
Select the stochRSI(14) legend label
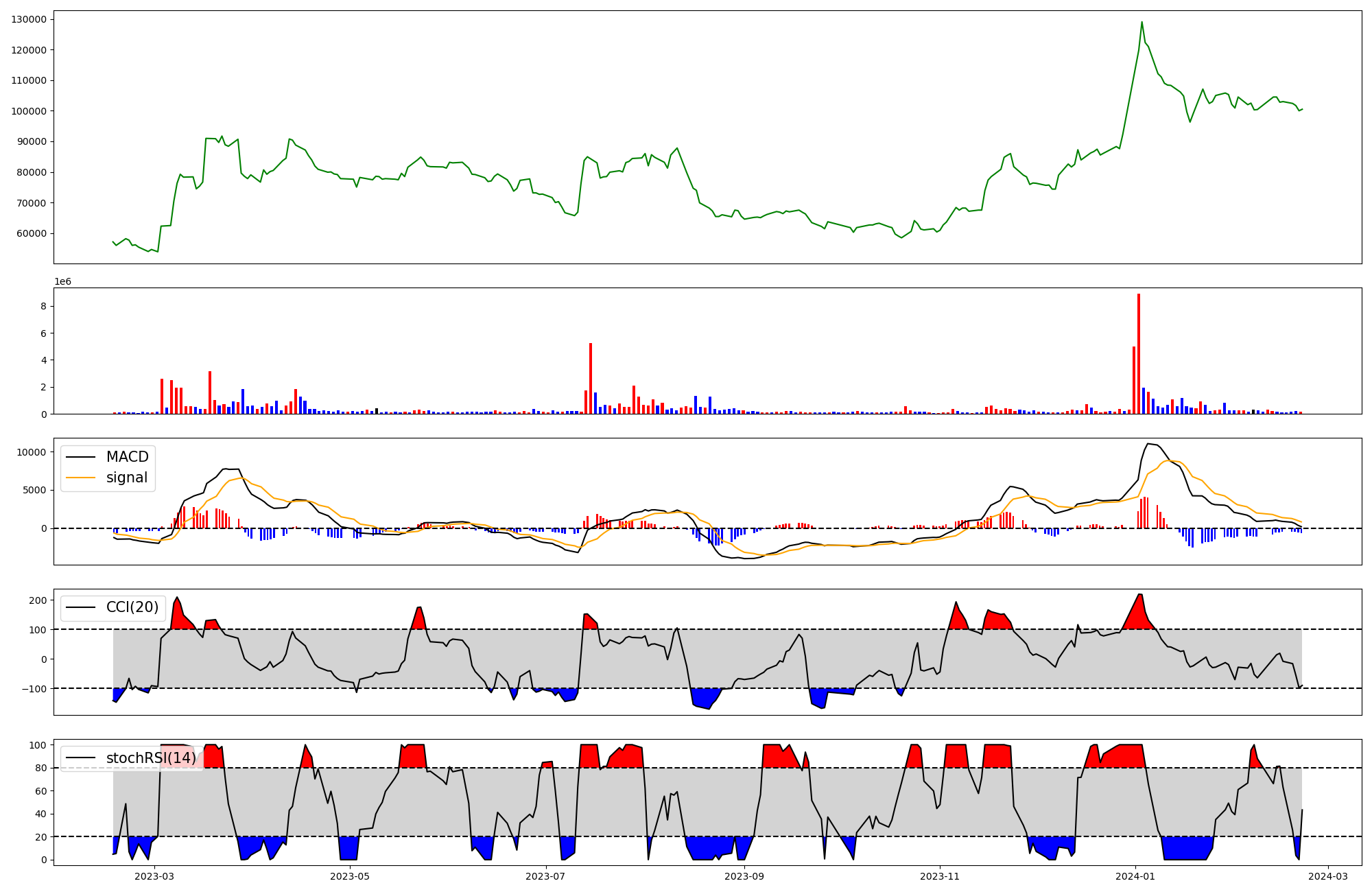tap(151, 758)
